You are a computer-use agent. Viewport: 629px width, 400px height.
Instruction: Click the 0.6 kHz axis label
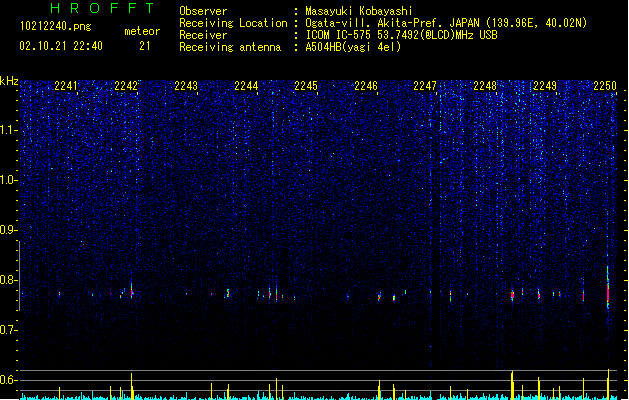[8, 380]
